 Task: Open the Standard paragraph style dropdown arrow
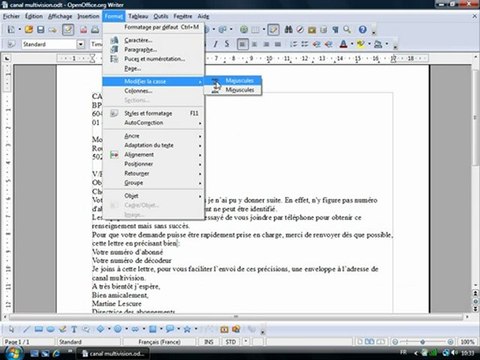click(81, 44)
